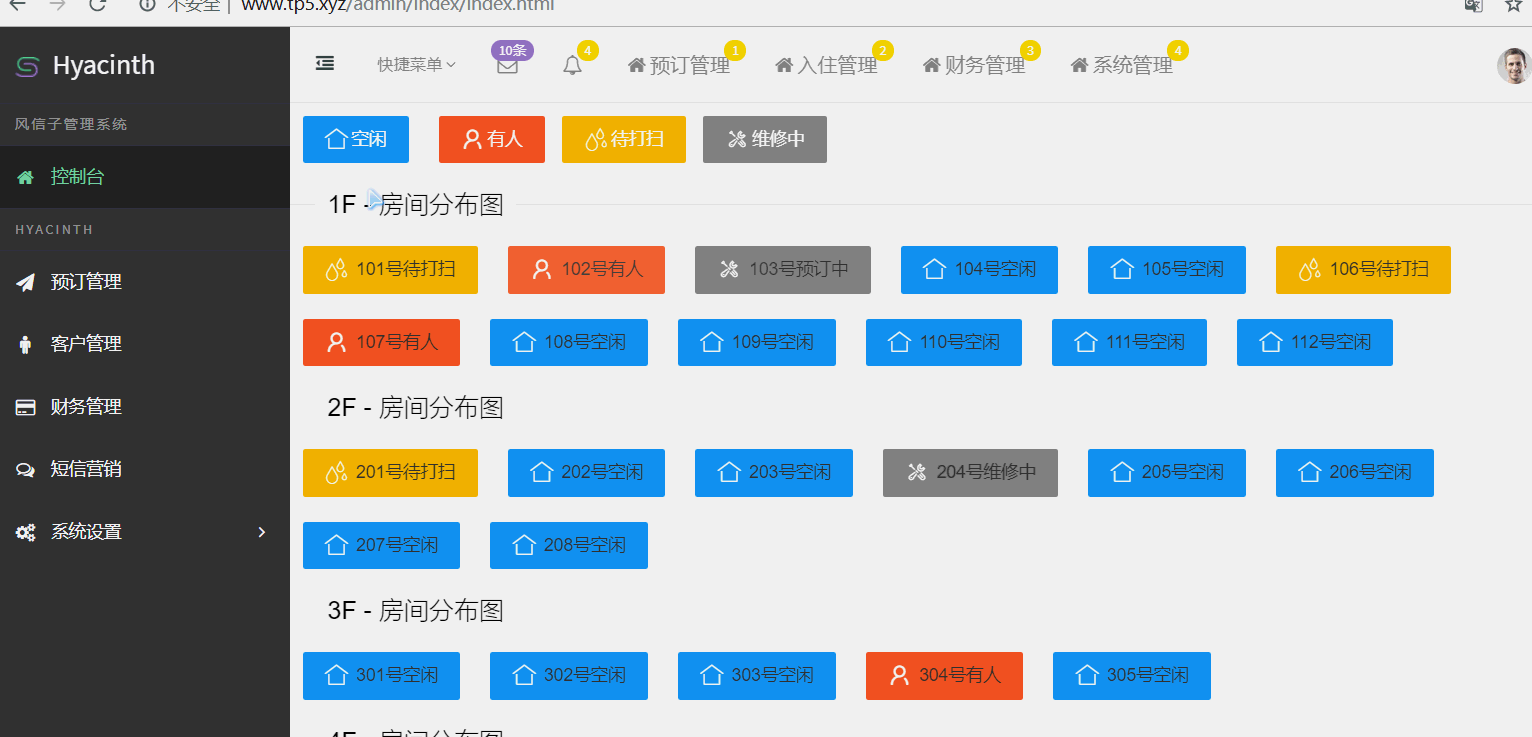Open the mail envelope messages icon
This screenshot has width=1532, height=737.
pos(507,66)
